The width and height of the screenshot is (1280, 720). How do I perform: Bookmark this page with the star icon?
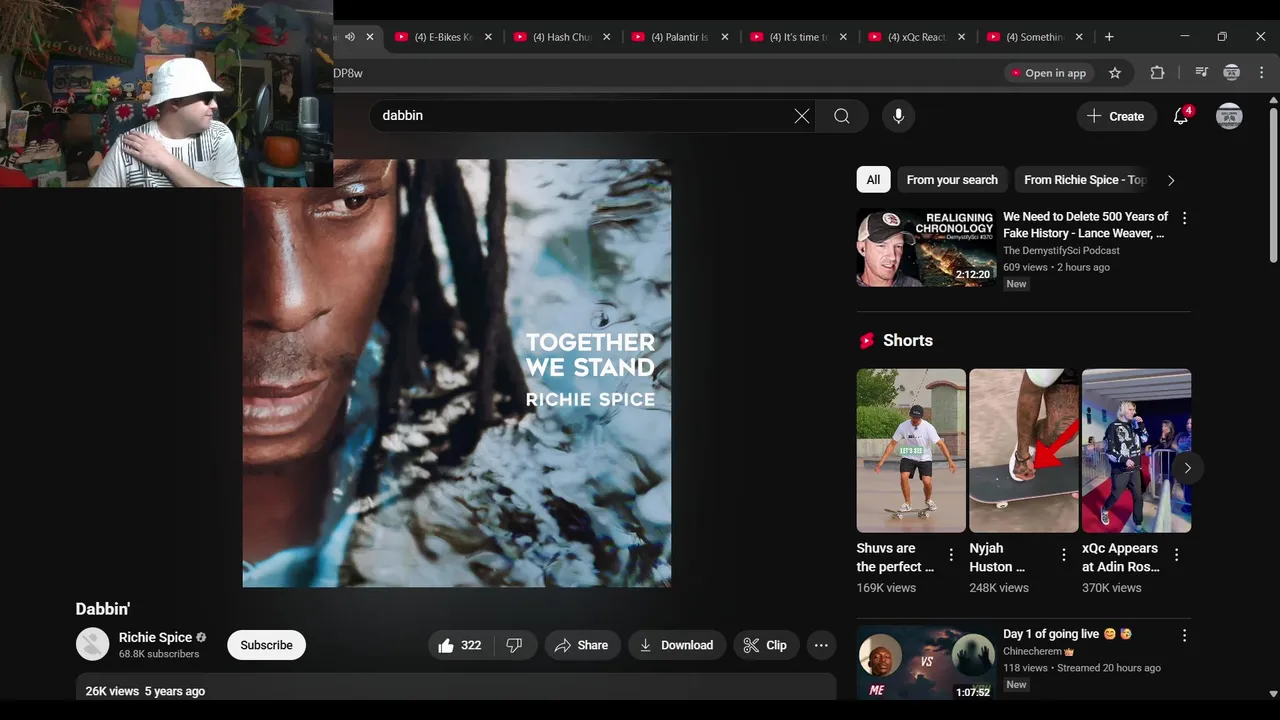pos(1115,73)
